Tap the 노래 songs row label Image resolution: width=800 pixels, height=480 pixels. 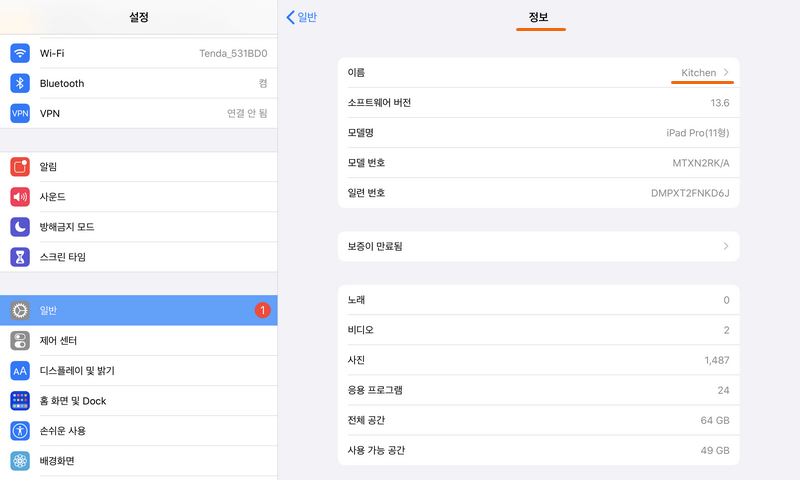(x=356, y=300)
